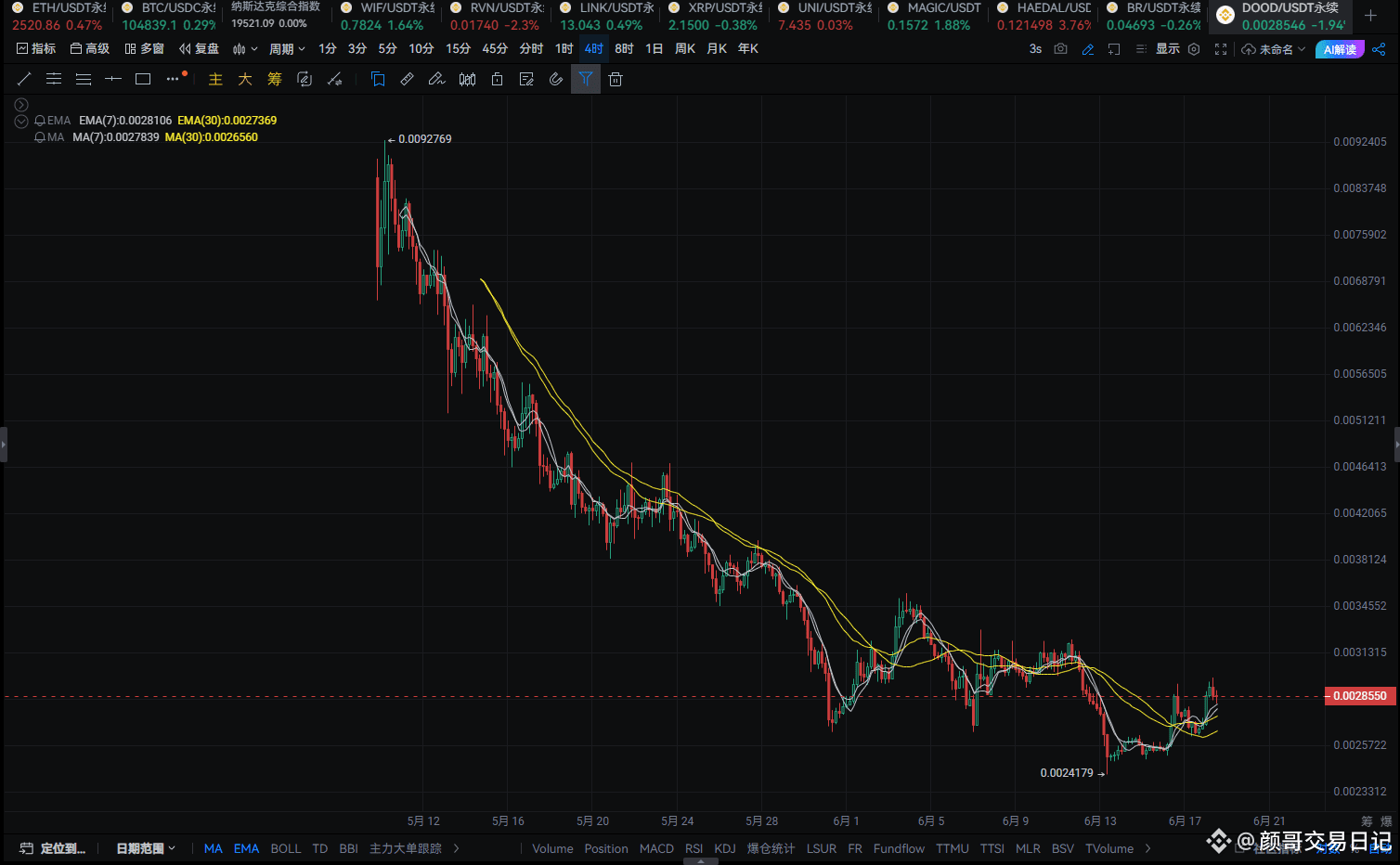Switch to ETH/USDT symbol tab
Viewport: 1400px width, 865px height.
(x=58, y=16)
